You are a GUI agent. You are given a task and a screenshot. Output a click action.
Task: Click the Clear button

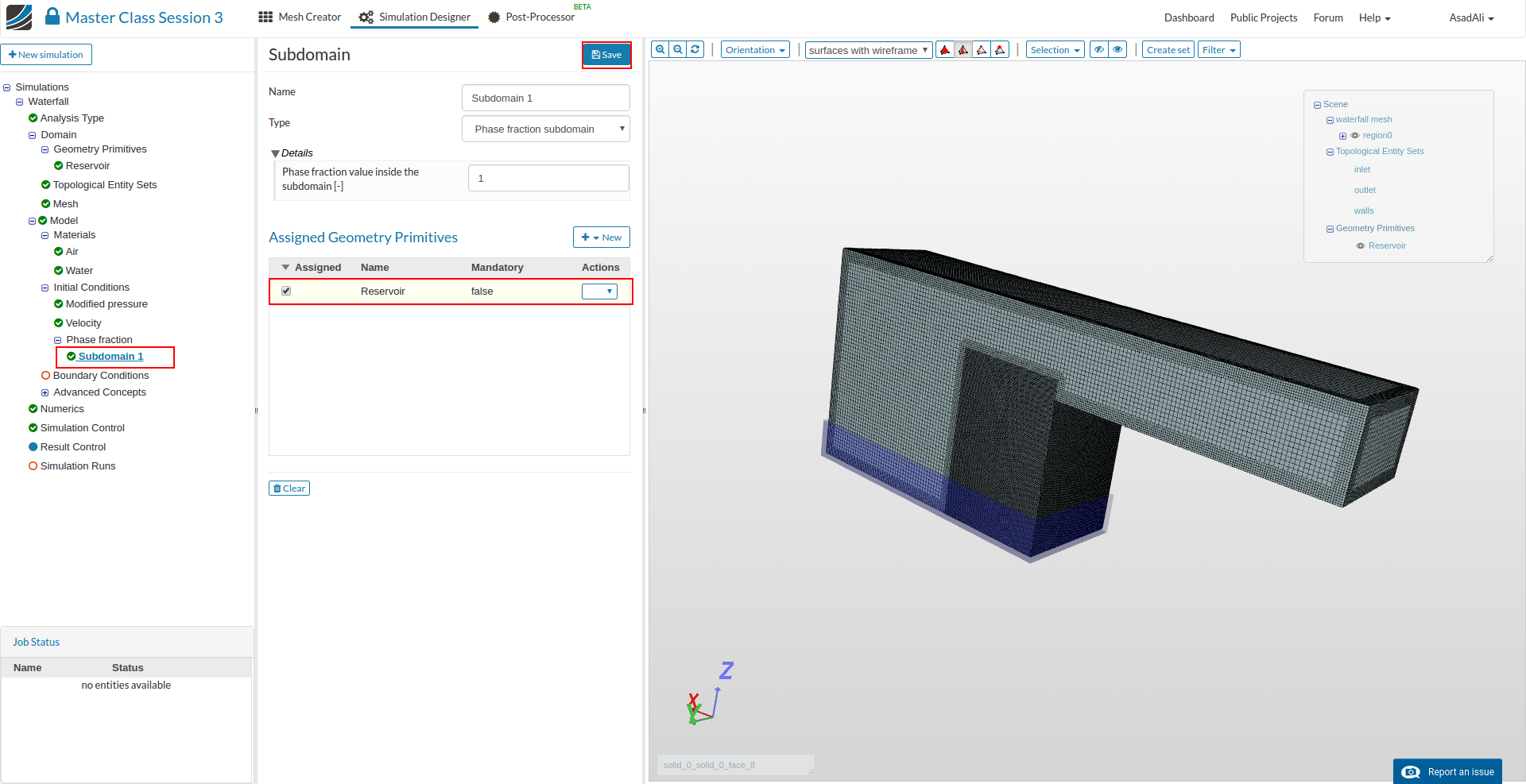click(289, 489)
